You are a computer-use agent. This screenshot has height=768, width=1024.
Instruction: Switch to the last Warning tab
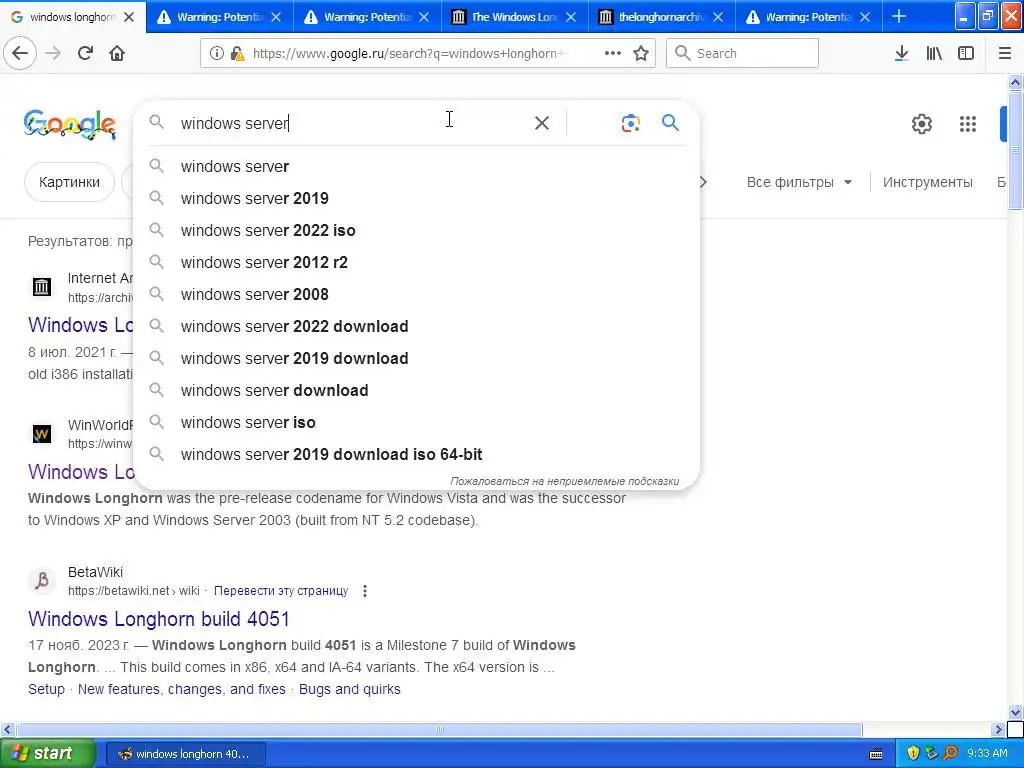(x=808, y=17)
